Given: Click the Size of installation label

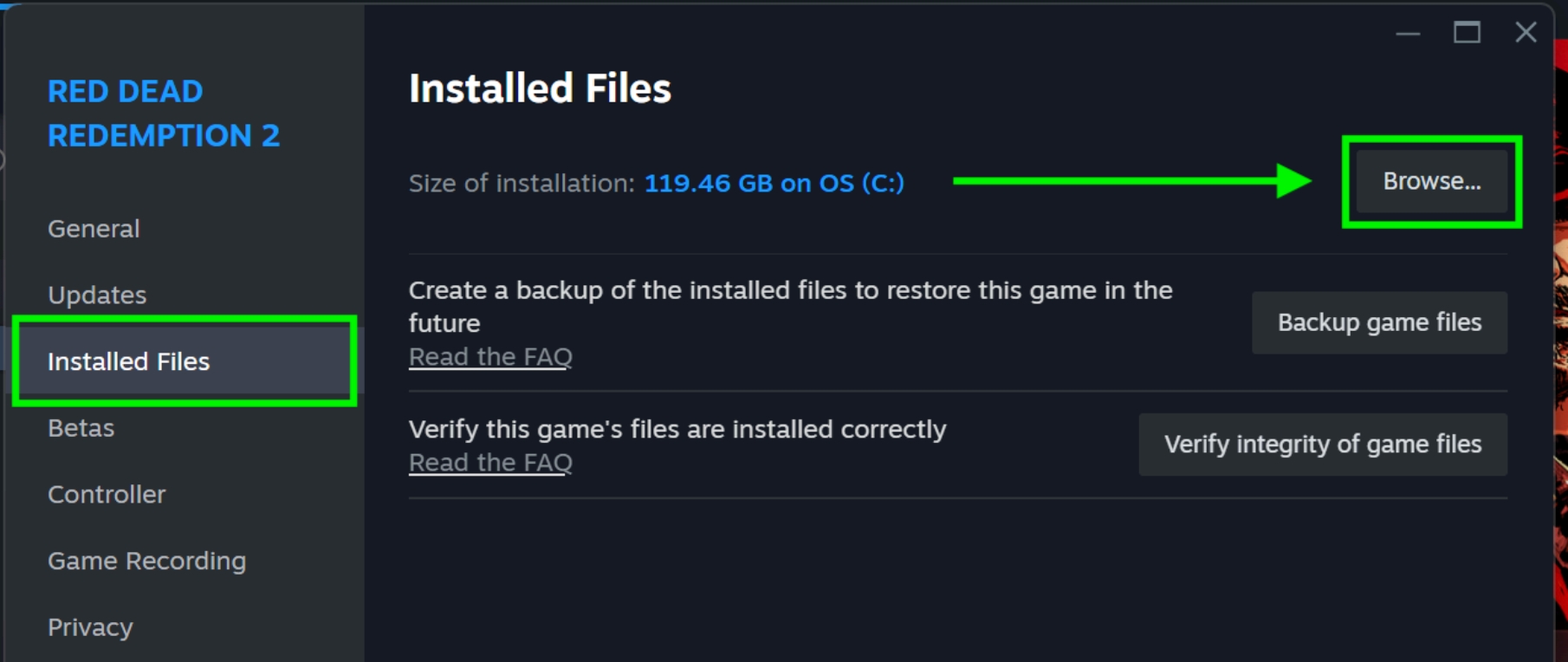Looking at the screenshot, I should pyautogui.click(x=522, y=183).
